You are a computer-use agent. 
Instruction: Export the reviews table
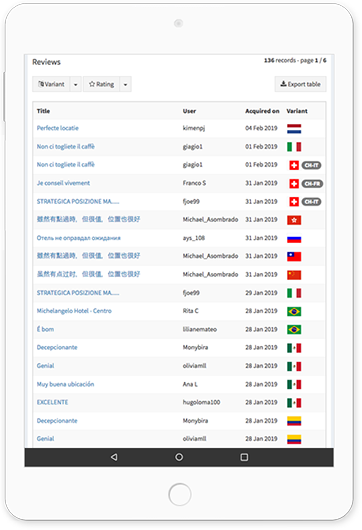300,85
